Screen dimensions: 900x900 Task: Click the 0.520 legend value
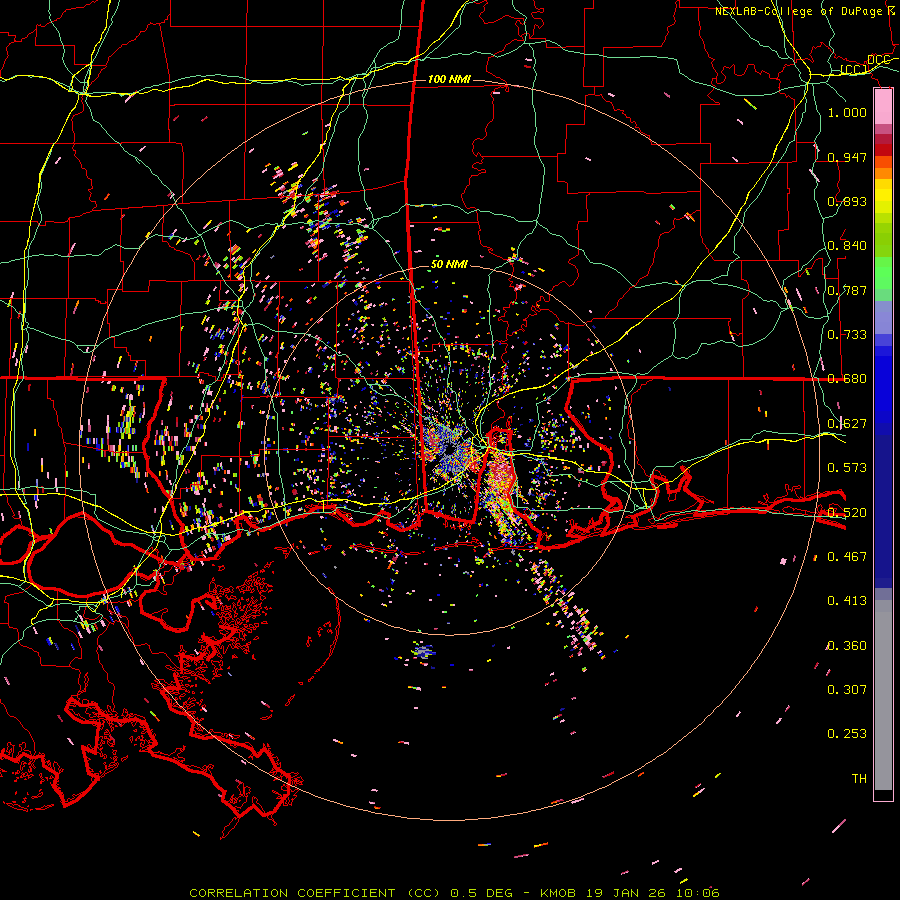(847, 513)
